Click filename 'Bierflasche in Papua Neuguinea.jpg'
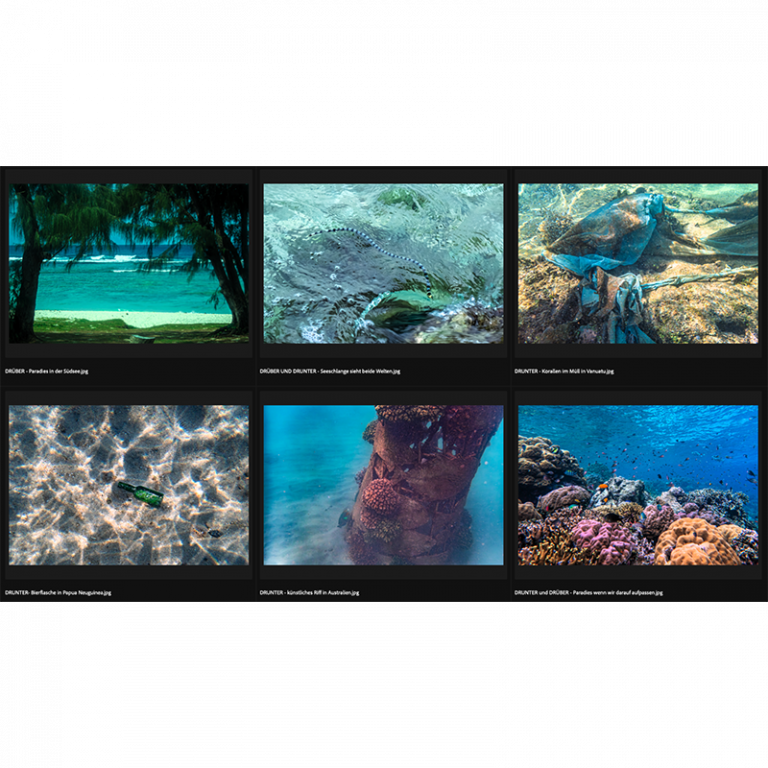Screen dimensions: 768x768 [71, 593]
